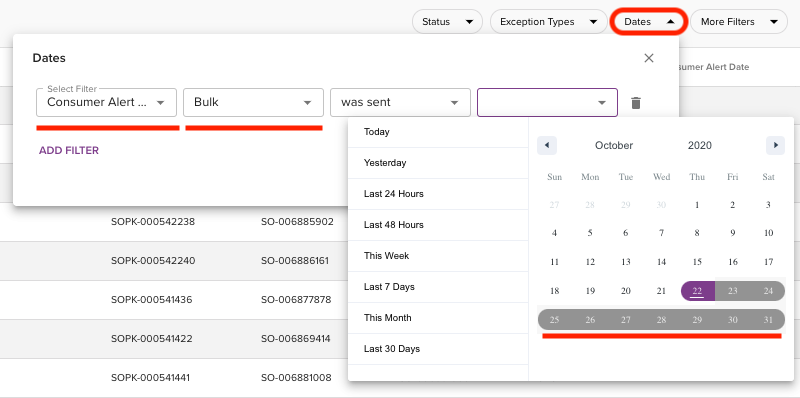This screenshot has width=800, height=398.
Task: Open the Status filter dropdown
Action: [x=447, y=21]
